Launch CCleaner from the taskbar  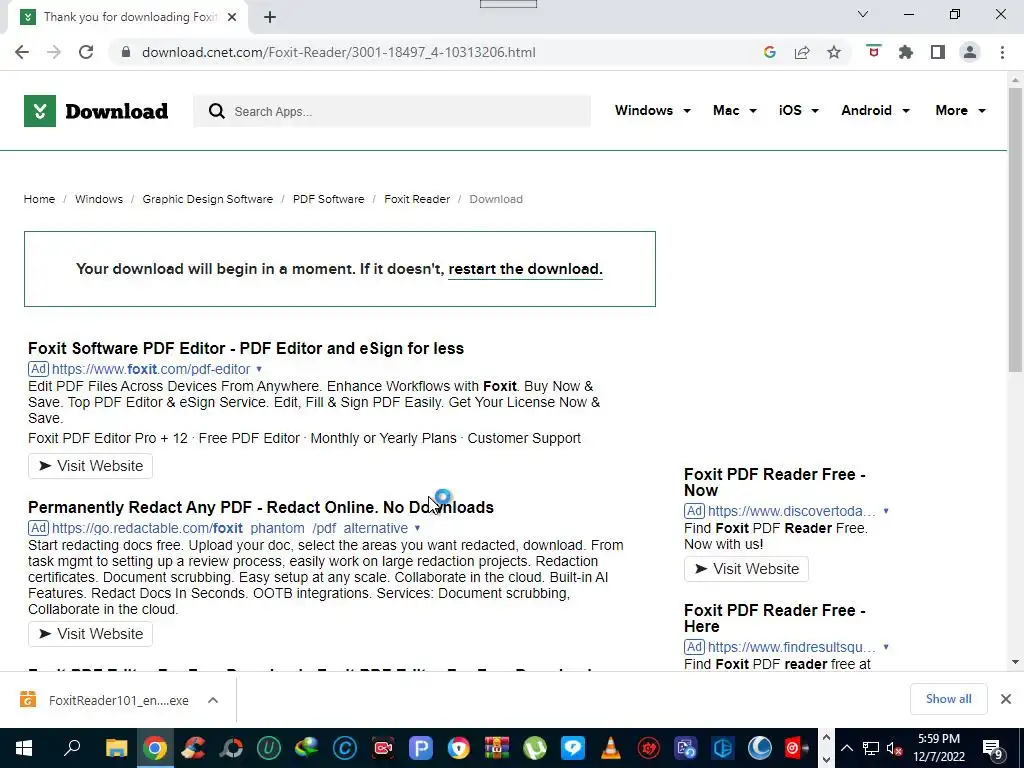click(x=193, y=748)
